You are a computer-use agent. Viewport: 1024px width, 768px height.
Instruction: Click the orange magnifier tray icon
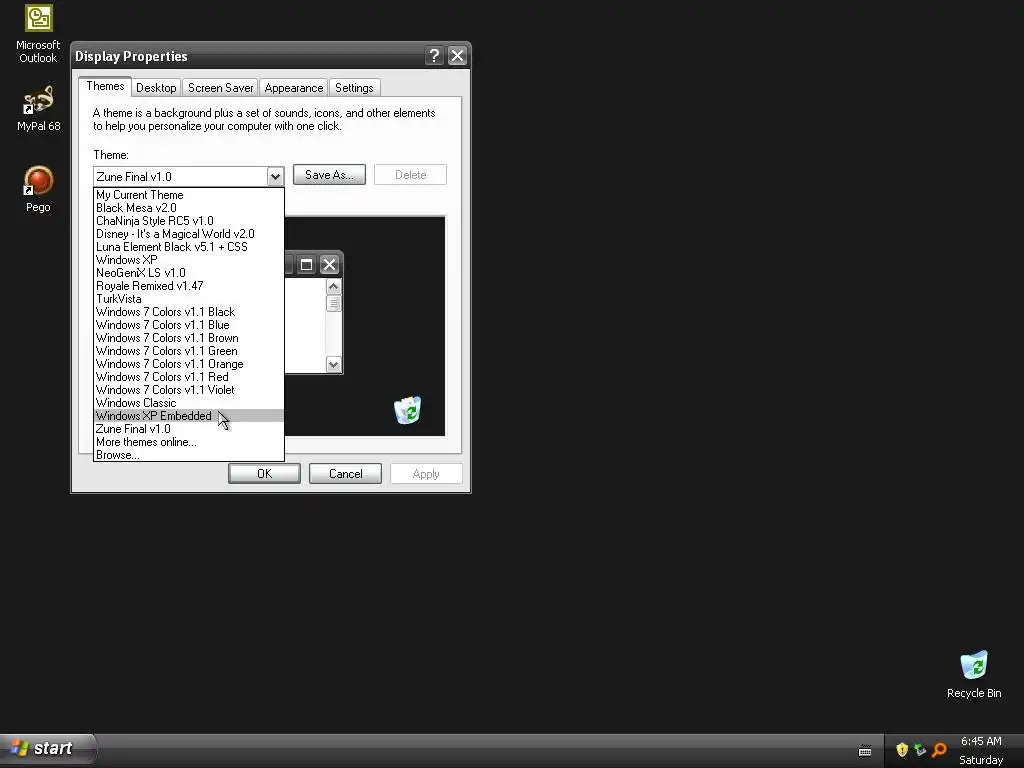click(939, 749)
